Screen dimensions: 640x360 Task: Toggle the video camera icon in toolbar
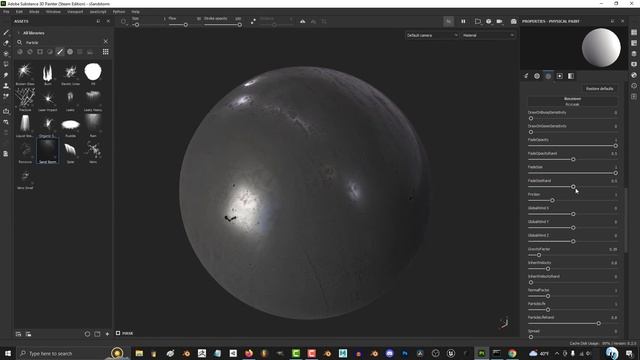[499, 21]
